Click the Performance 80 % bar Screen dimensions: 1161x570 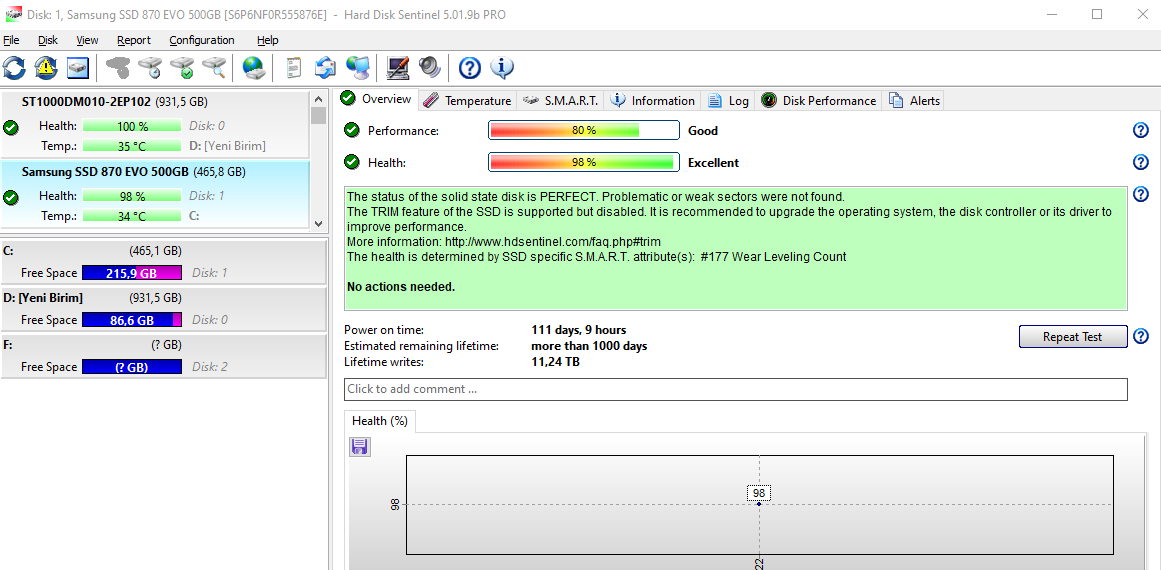coord(583,130)
